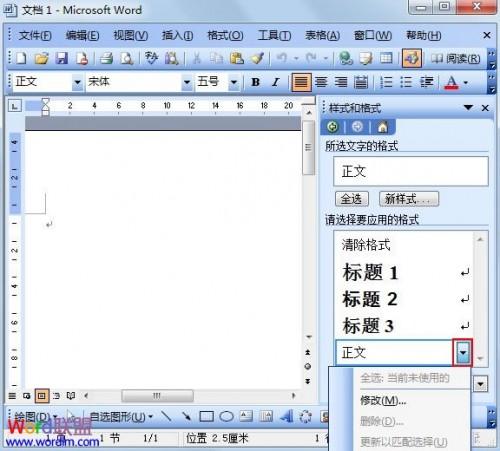The image size is (500, 451).
Task: Select Rectangle drawing tool
Action: click(206, 416)
